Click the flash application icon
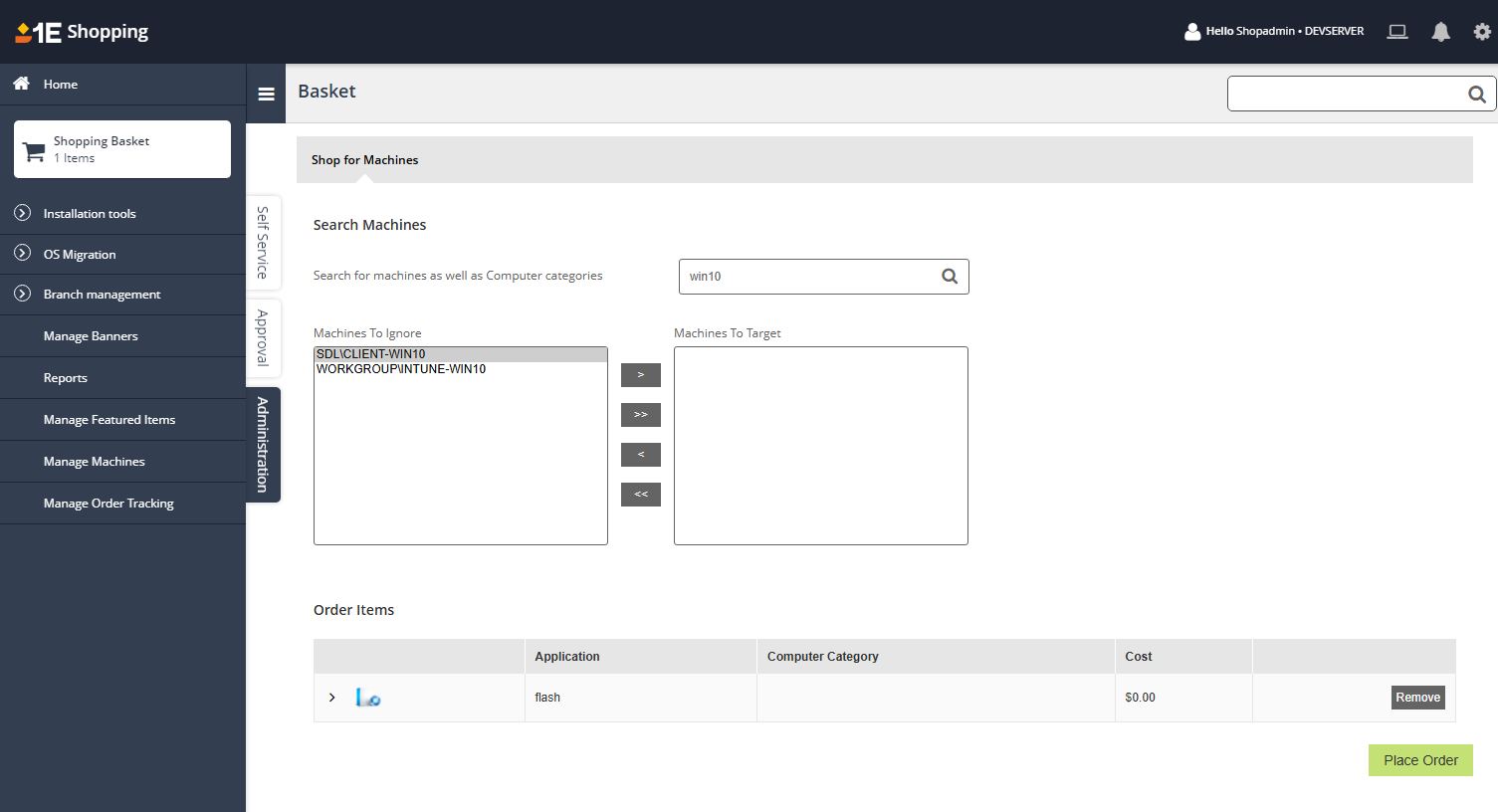 [x=368, y=698]
